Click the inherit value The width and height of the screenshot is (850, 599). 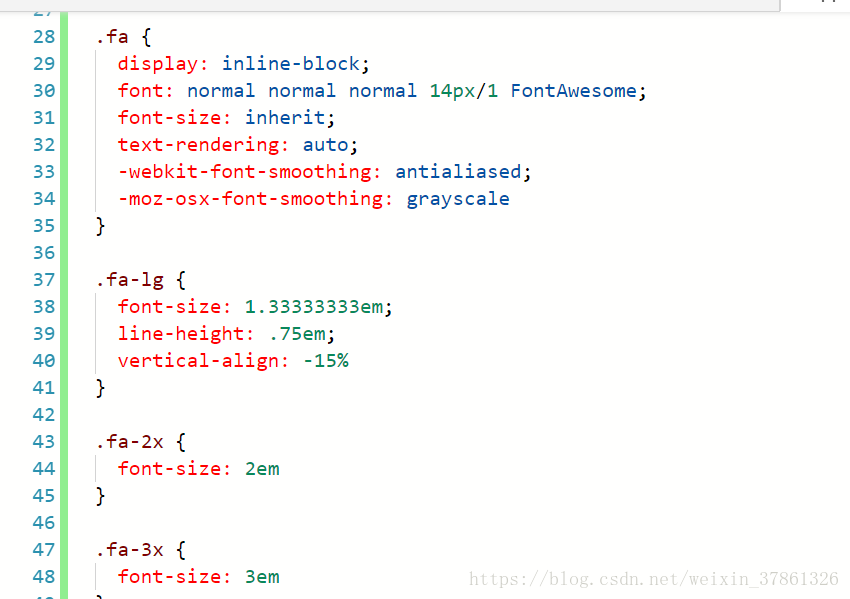point(285,118)
